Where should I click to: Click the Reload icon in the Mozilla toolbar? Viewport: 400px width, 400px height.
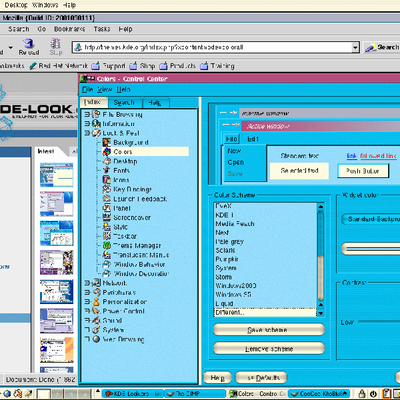[x=29, y=43]
